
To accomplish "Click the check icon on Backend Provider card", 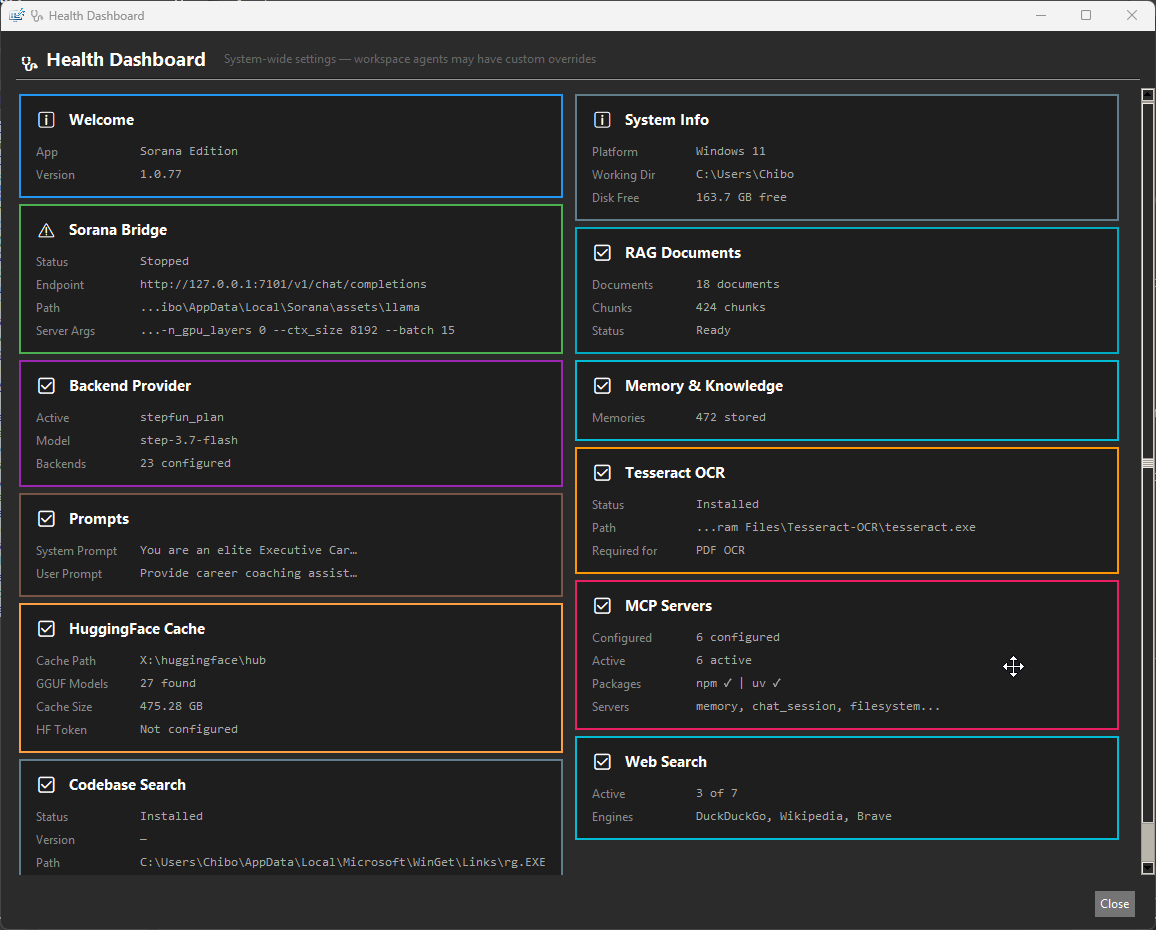I will click(46, 386).
